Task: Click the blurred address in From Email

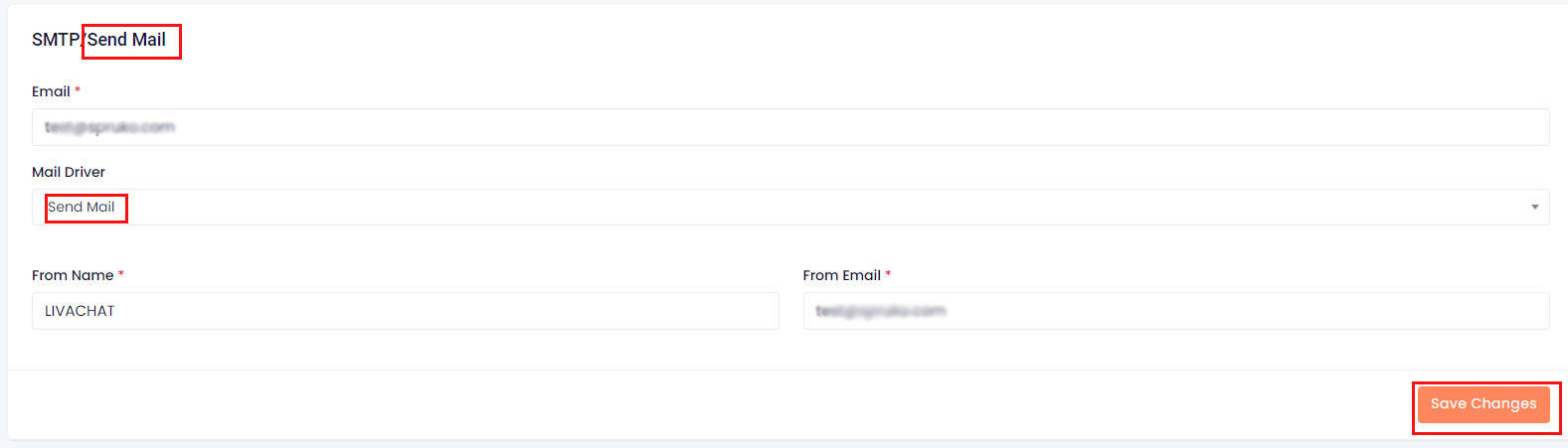Action: [x=880, y=311]
